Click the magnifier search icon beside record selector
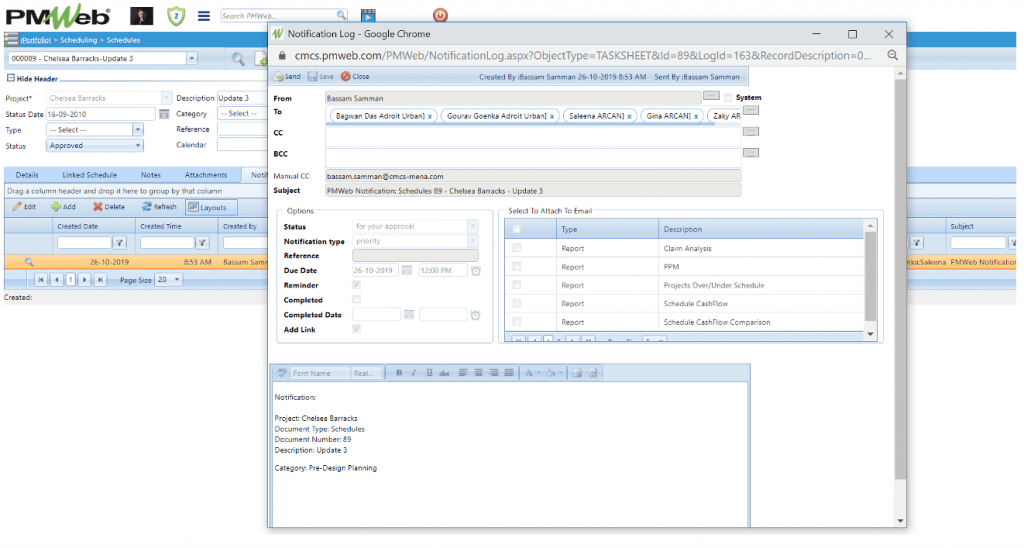 pyautogui.click(x=238, y=59)
